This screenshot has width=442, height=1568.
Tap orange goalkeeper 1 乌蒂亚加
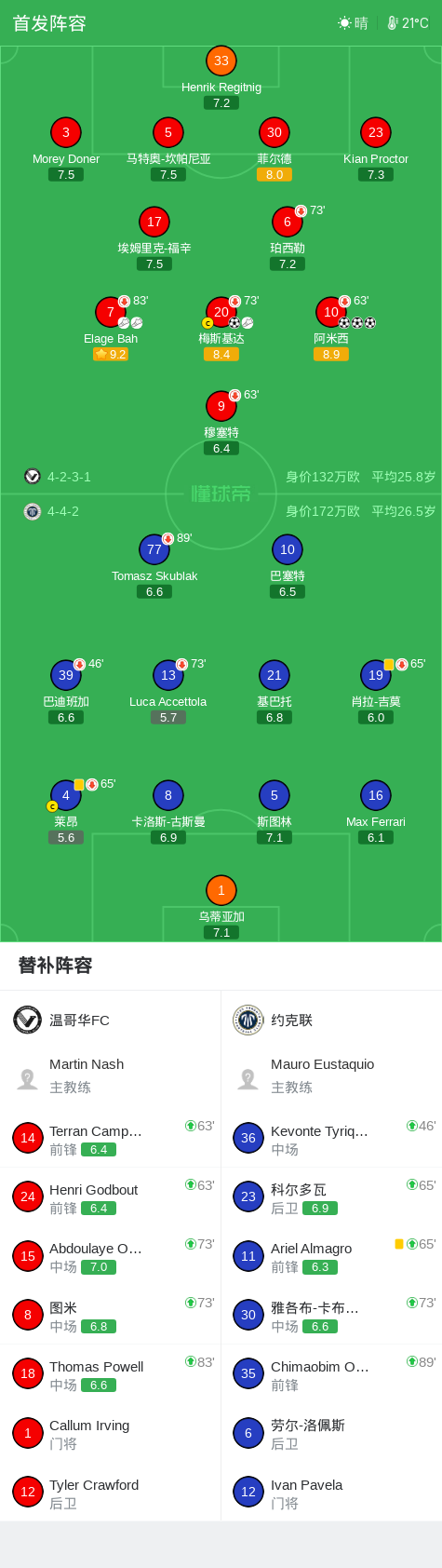click(x=221, y=890)
